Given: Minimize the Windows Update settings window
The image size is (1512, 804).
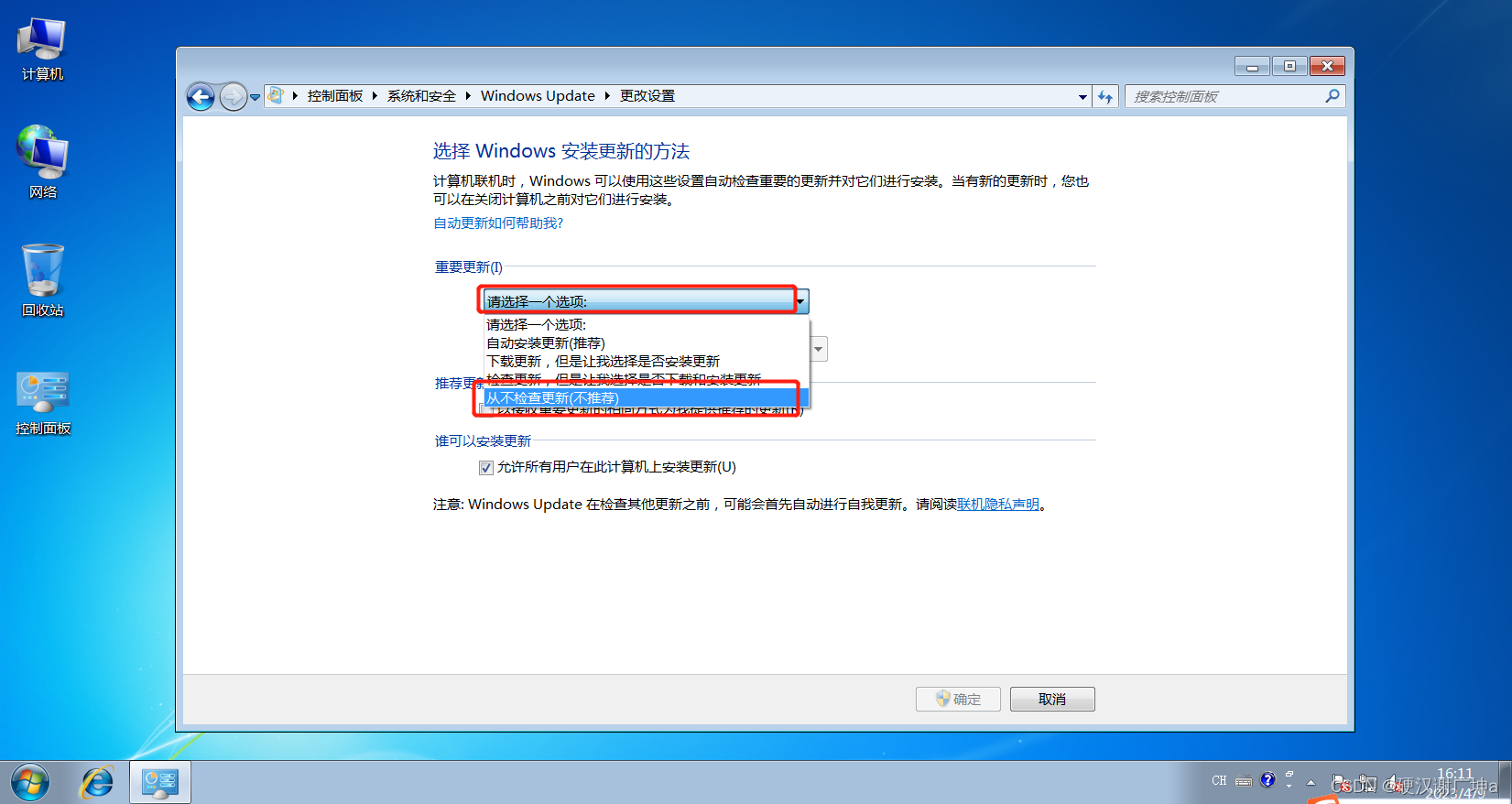Looking at the screenshot, I should 1252,66.
